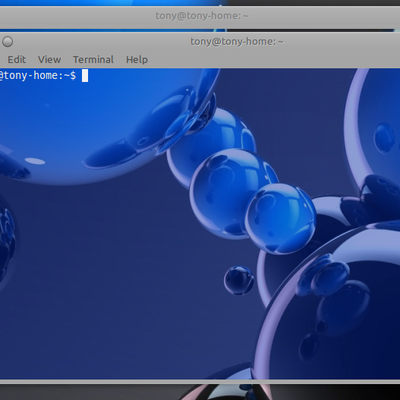Click the small dark sphere in the terminal
Image resolution: width=400 pixels, height=400 pixels.
(239, 280)
